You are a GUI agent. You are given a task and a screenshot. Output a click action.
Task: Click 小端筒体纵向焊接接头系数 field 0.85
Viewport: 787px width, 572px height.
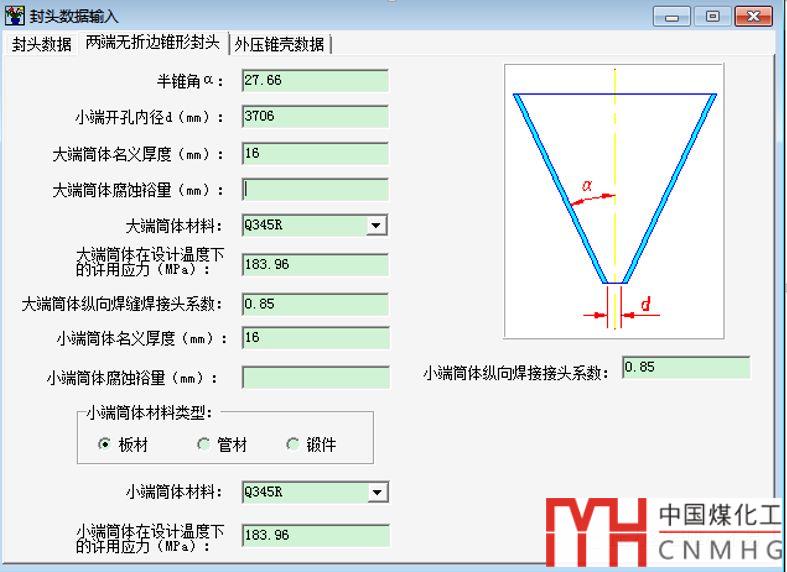tap(686, 367)
